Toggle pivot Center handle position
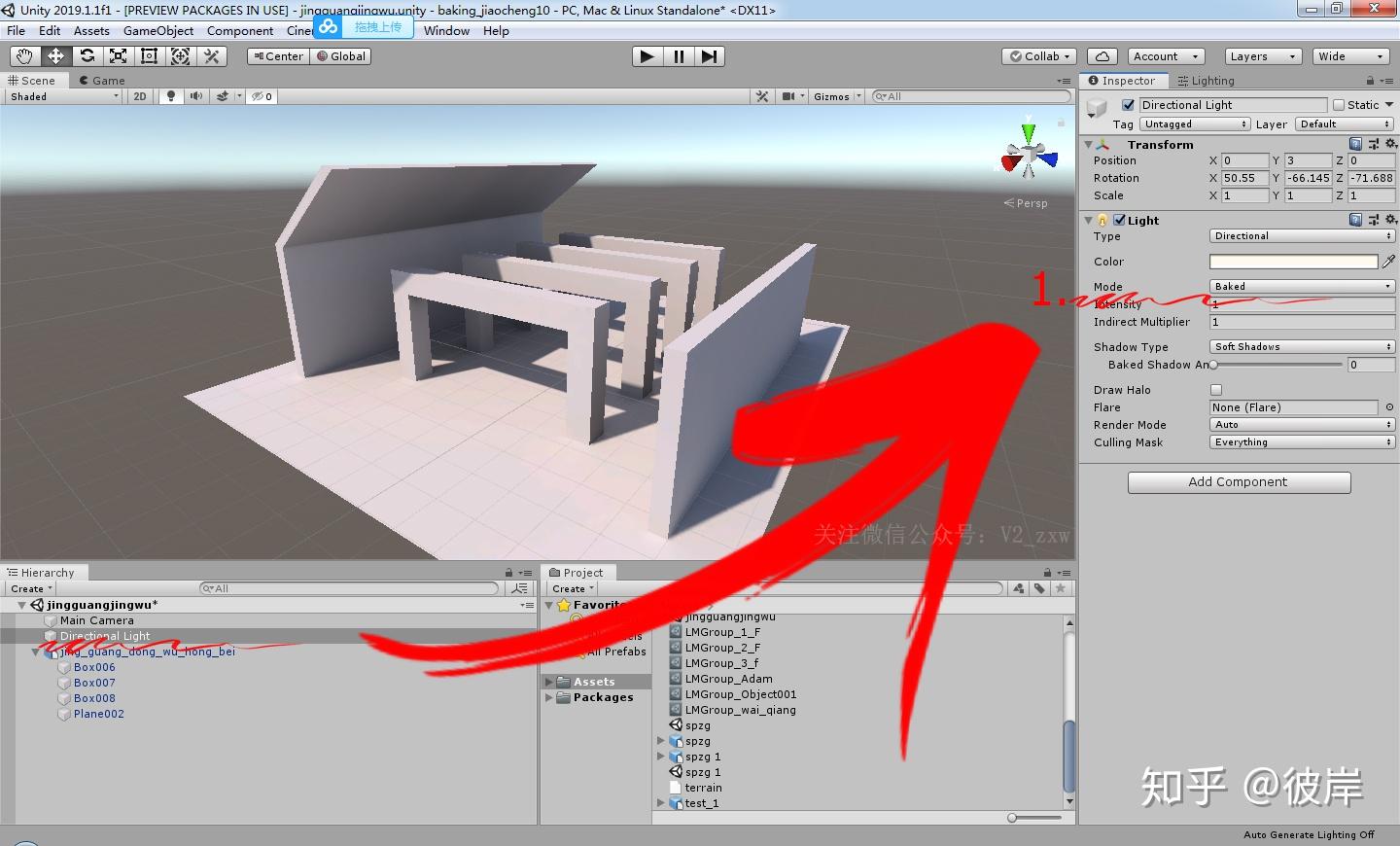Screen dimensions: 1400x846 (x=278, y=56)
